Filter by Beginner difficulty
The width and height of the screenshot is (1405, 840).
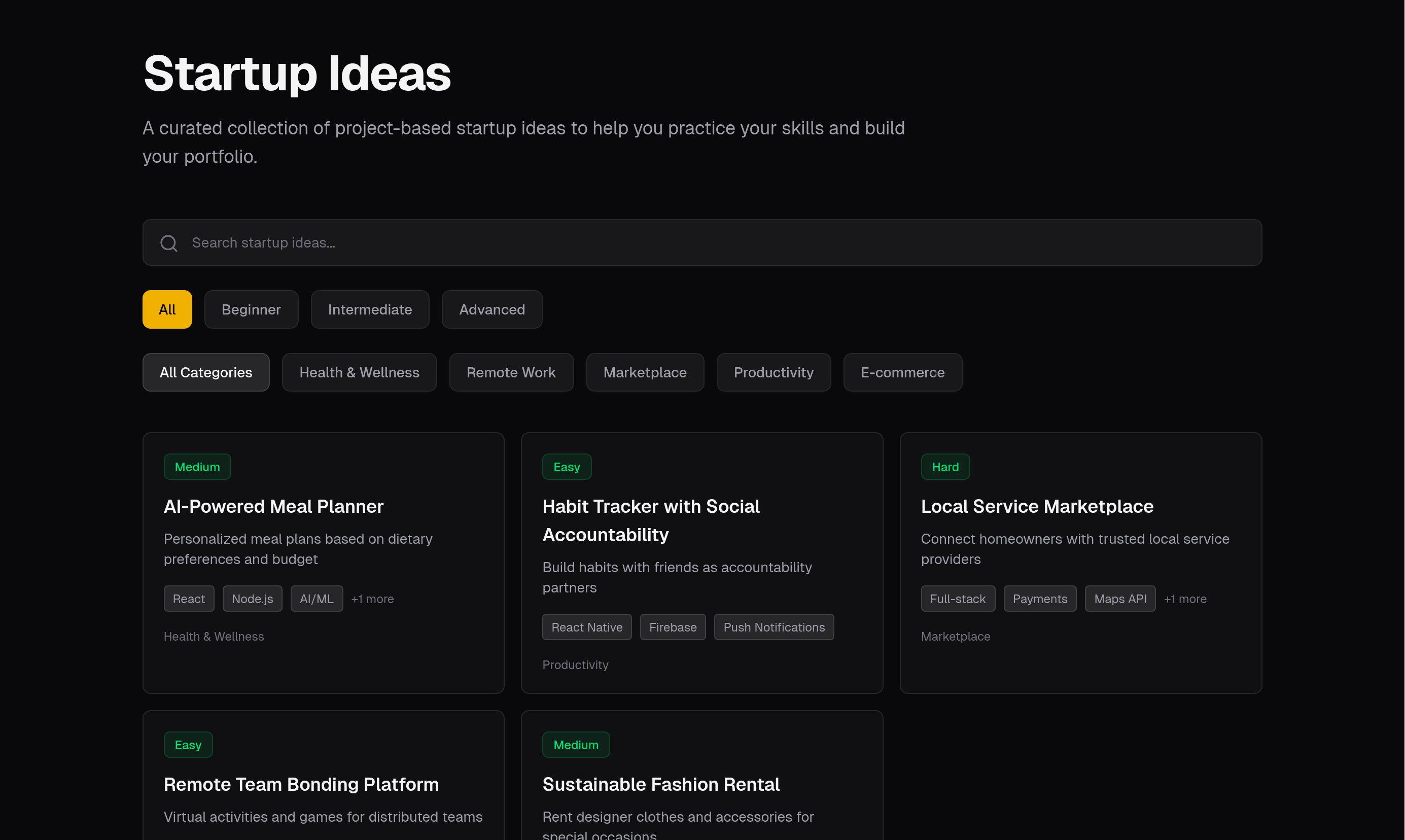pos(251,309)
